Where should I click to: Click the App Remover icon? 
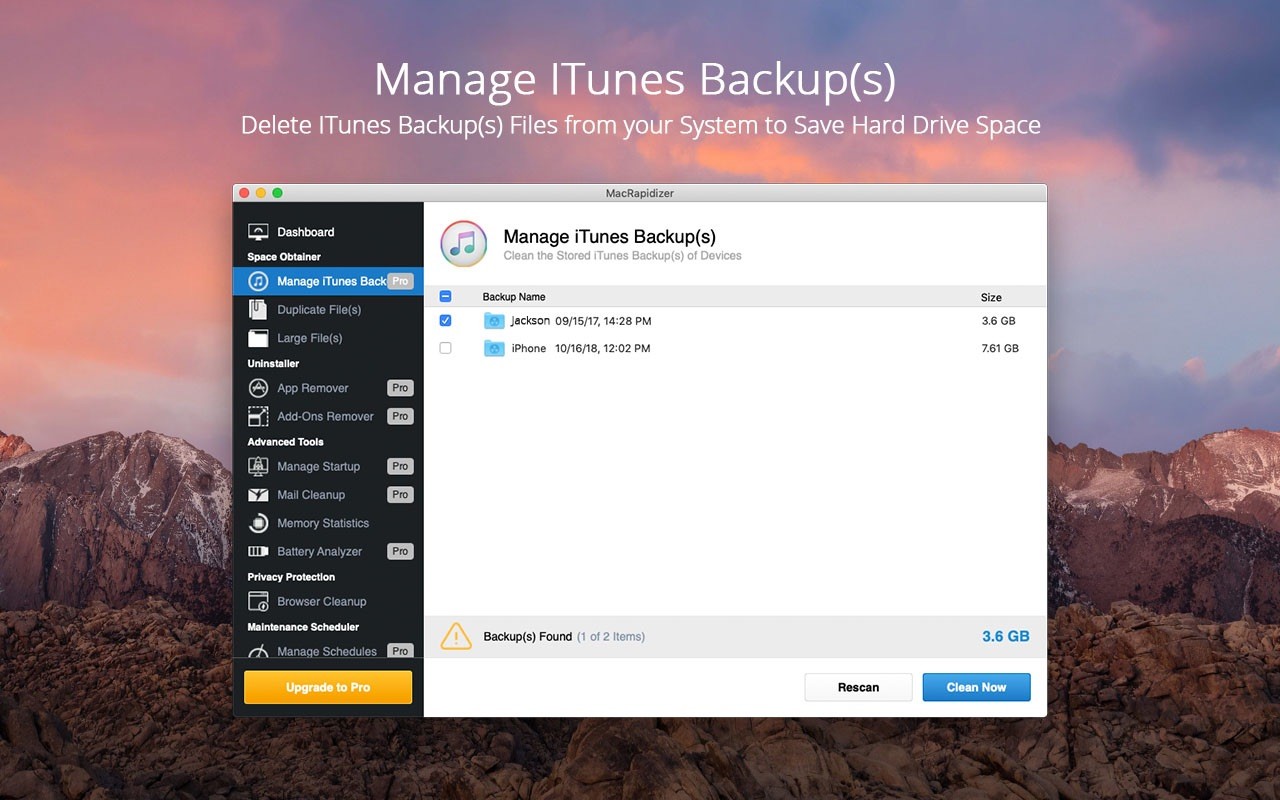pyautogui.click(x=258, y=388)
